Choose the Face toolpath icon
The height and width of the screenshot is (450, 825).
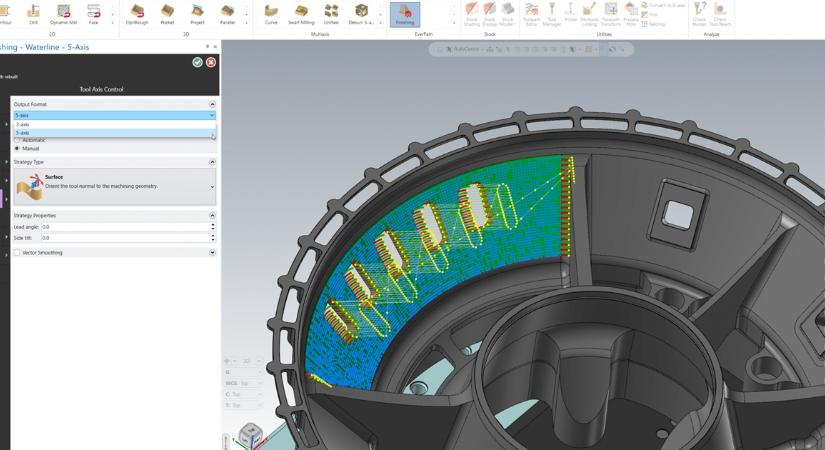coord(93,14)
